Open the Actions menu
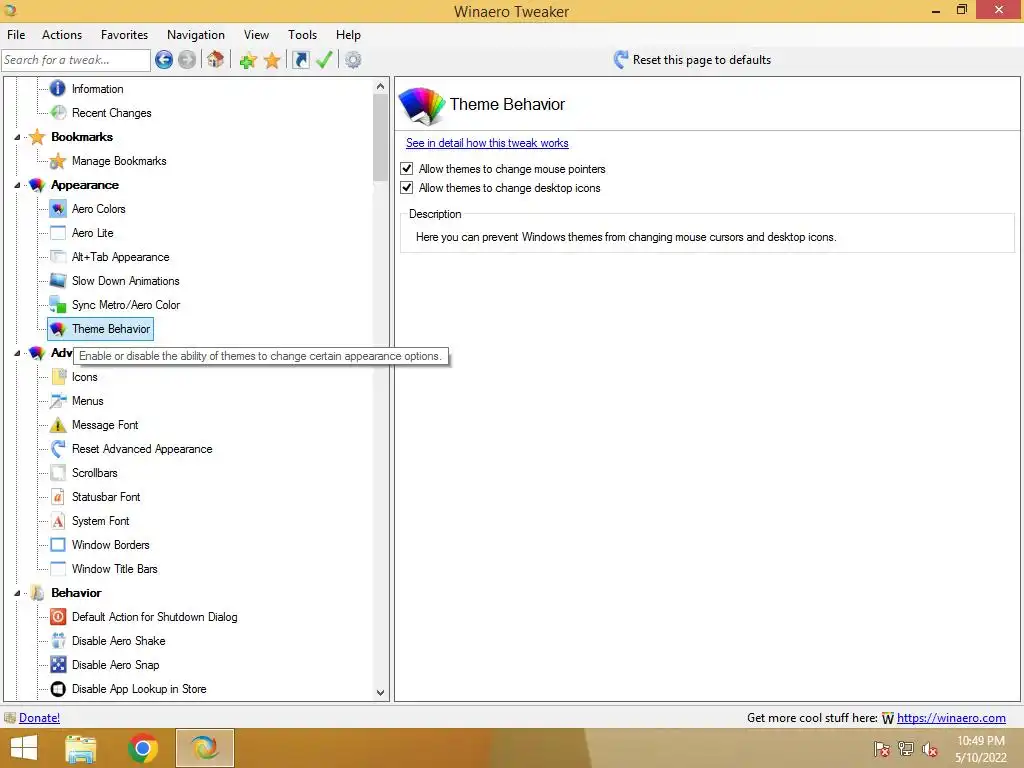1024x768 pixels. [x=62, y=35]
